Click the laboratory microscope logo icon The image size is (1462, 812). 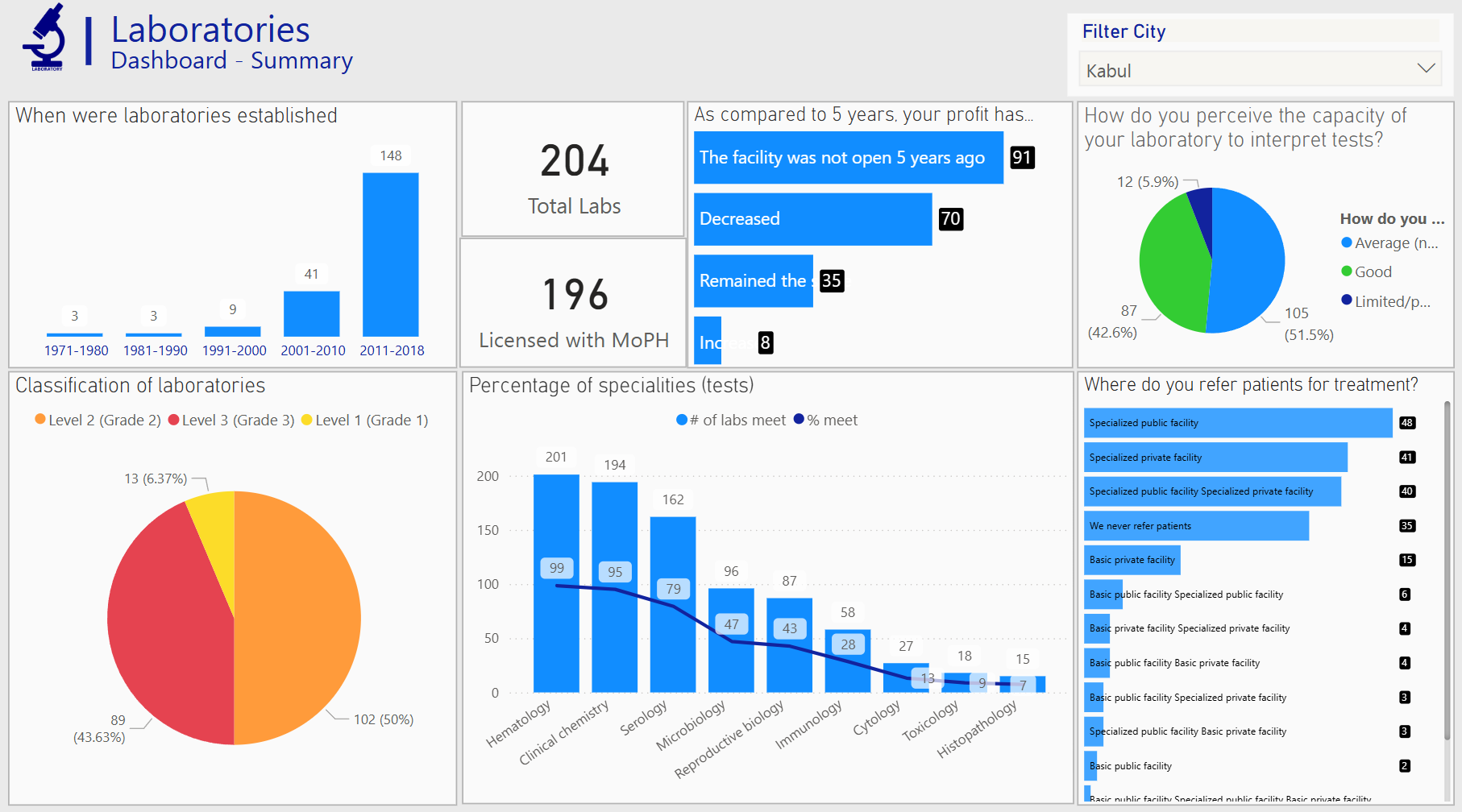click(45, 38)
